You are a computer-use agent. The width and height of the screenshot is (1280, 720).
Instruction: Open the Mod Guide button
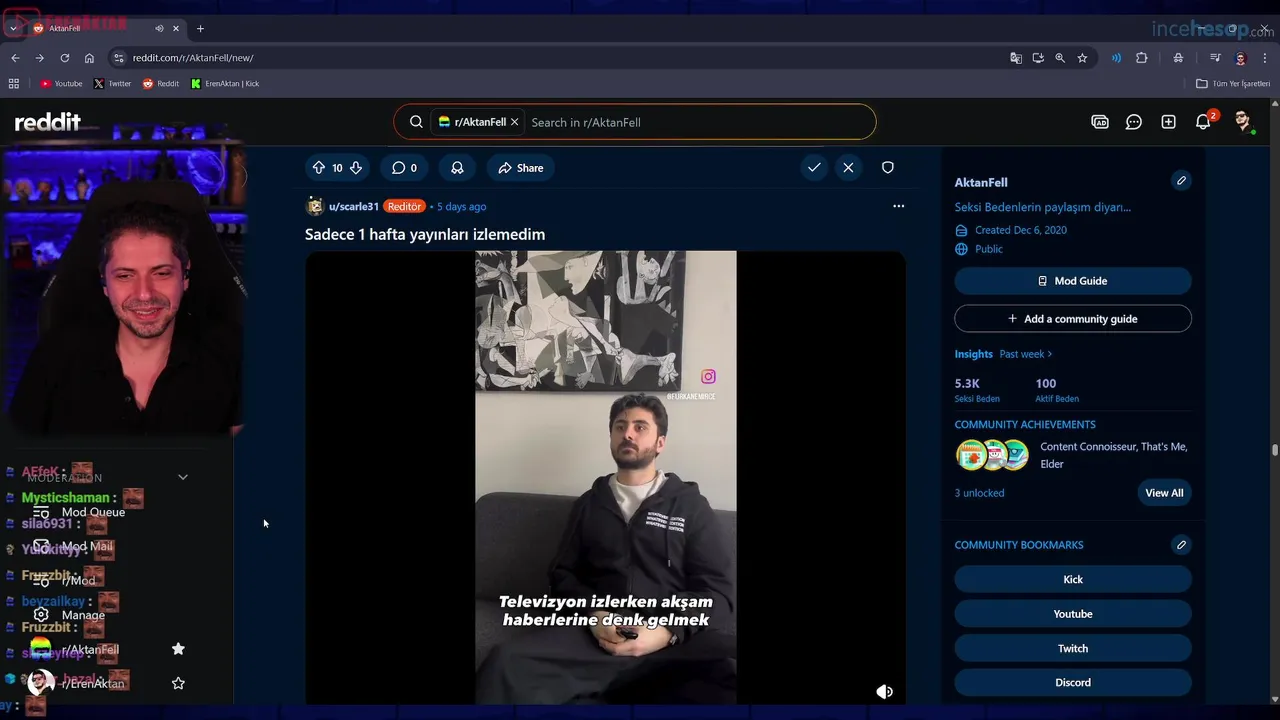(x=1073, y=281)
